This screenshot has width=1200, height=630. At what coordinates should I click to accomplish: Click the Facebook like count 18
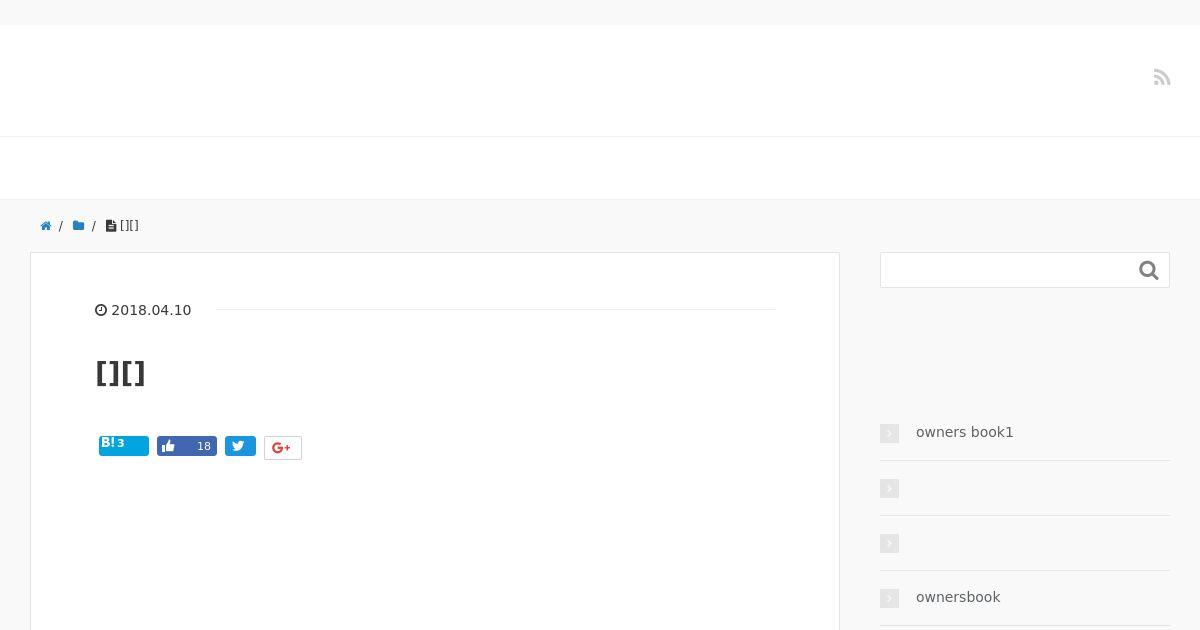pyautogui.click(x=204, y=446)
